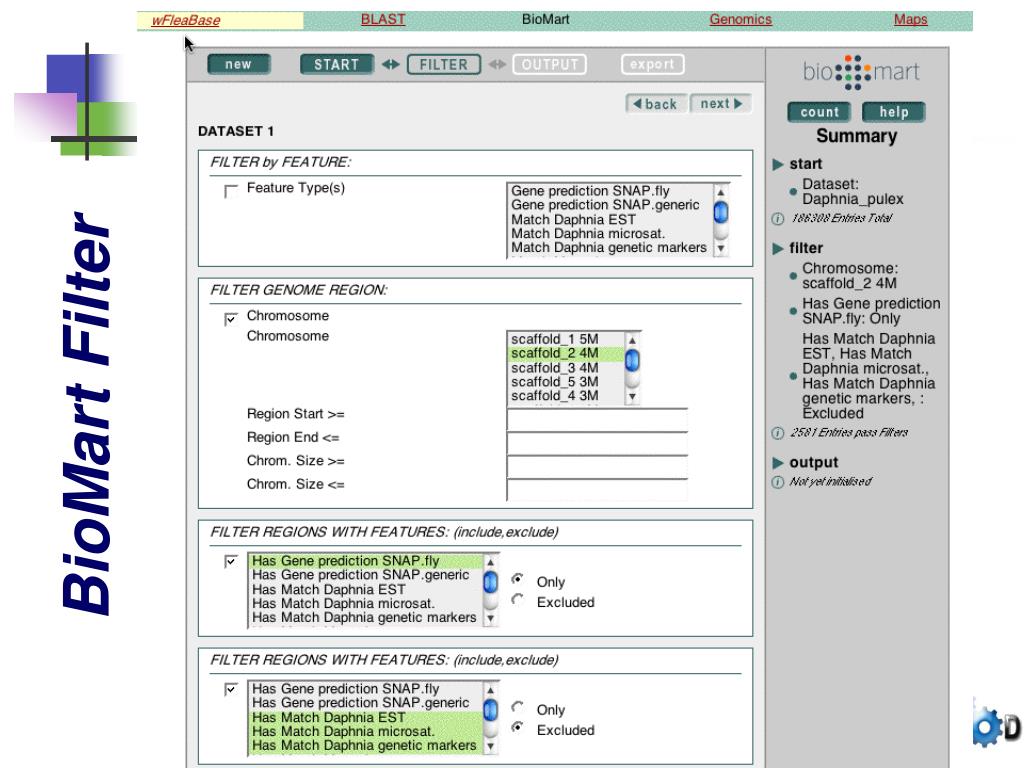This screenshot has width=1024, height=768.
Task: Open the Genomics tab
Action: click(741, 20)
